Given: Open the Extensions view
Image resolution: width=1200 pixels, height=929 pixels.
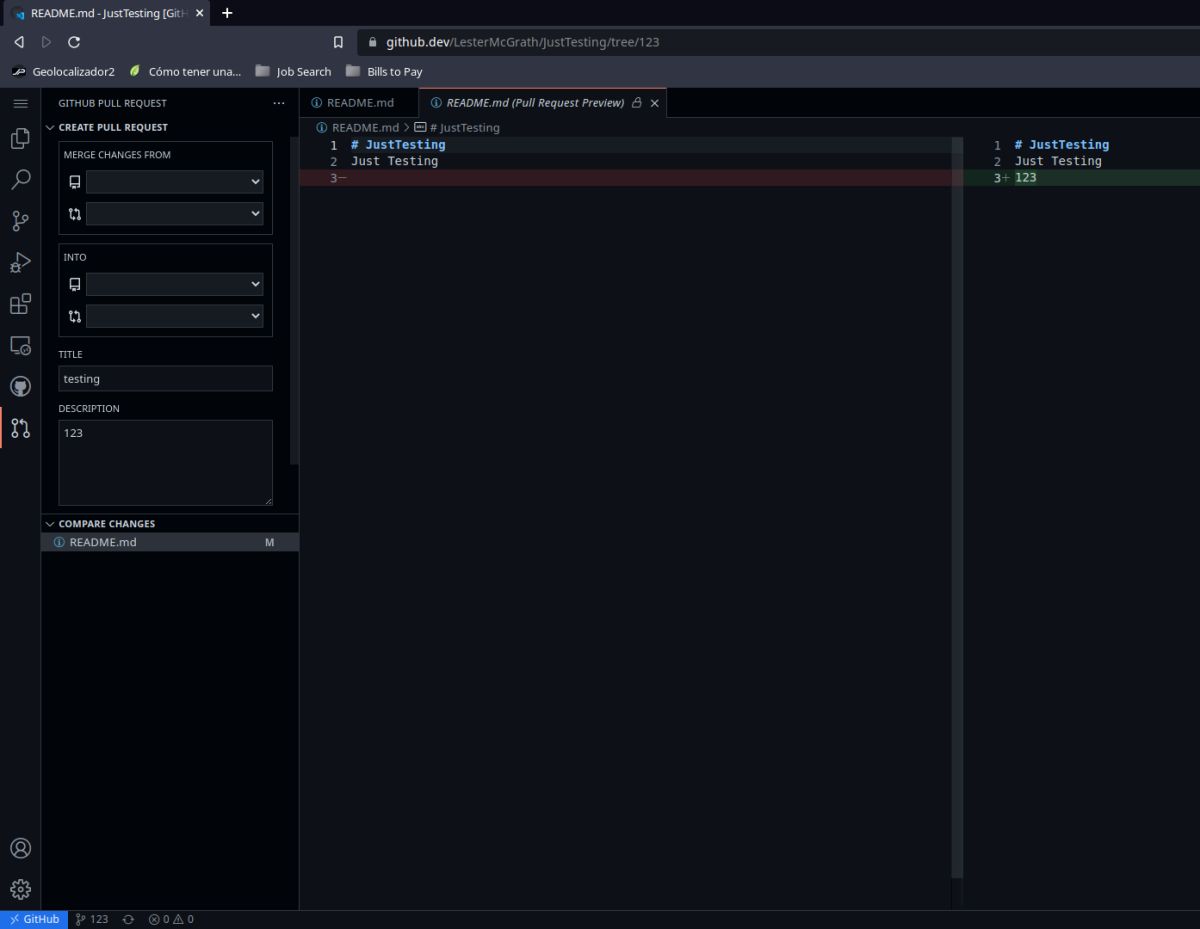Looking at the screenshot, I should (x=20, y=304).
